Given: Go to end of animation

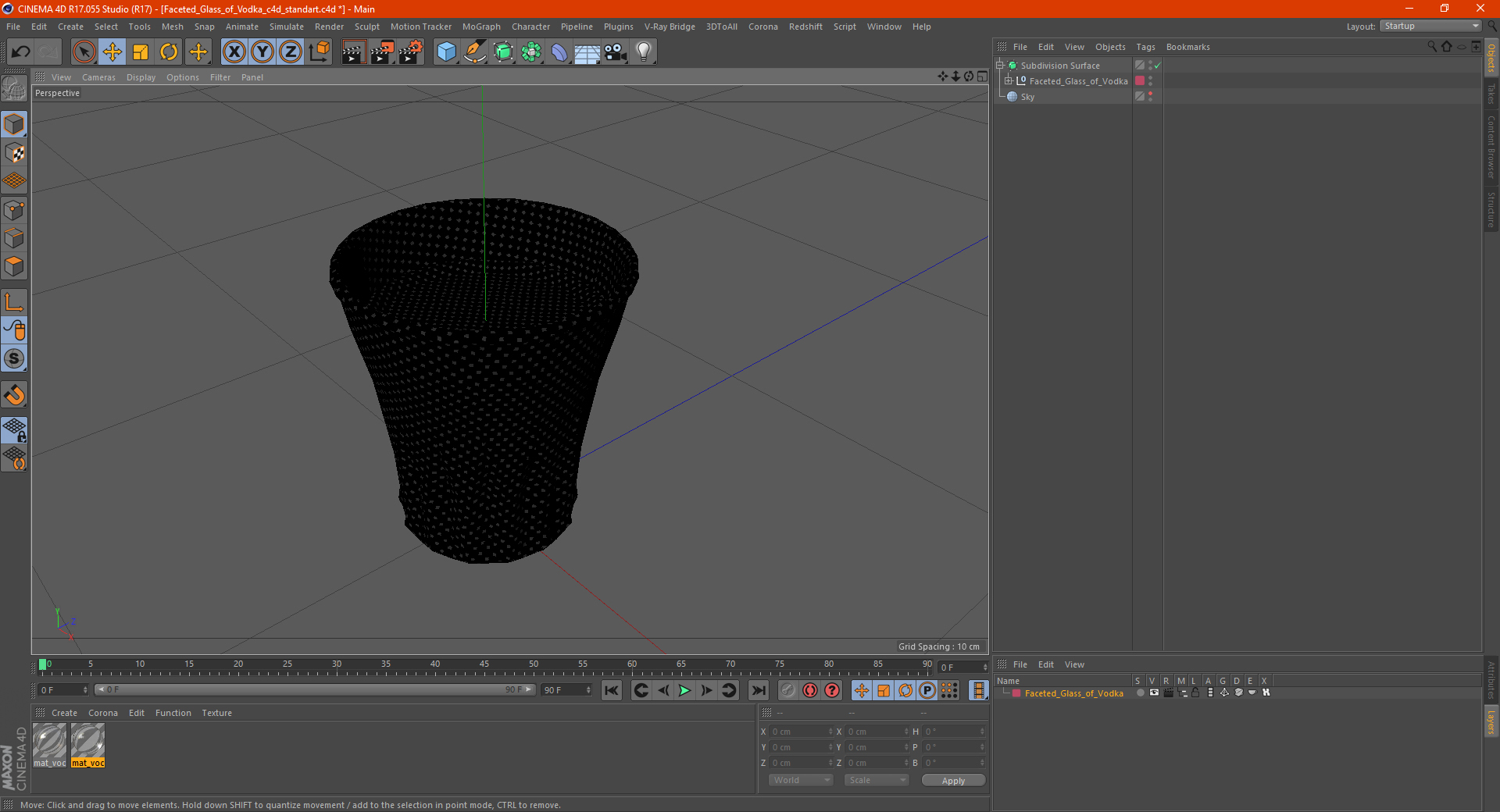Looking at the screenshot, I should 758,690.
